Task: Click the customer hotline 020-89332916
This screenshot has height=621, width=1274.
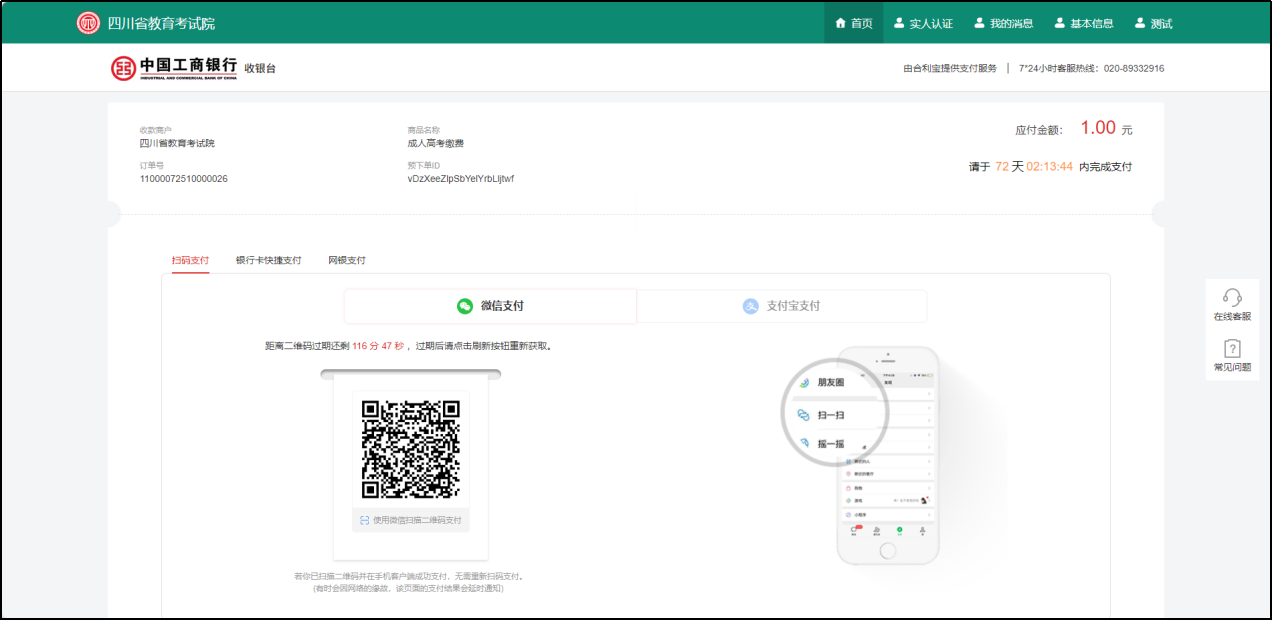Action: tap(1134, 69)
